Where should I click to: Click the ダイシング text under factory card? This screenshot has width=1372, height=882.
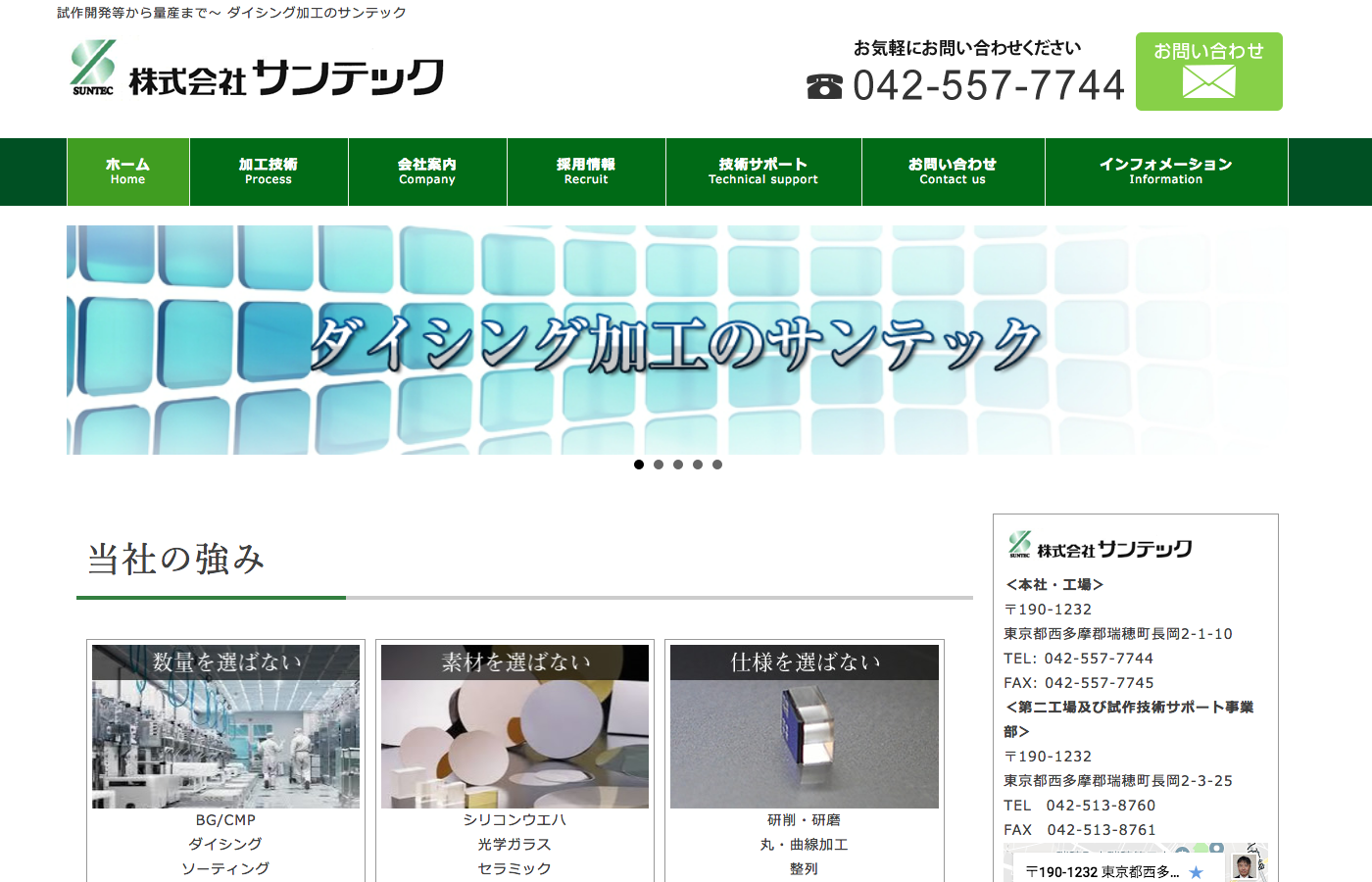(225, 844)
